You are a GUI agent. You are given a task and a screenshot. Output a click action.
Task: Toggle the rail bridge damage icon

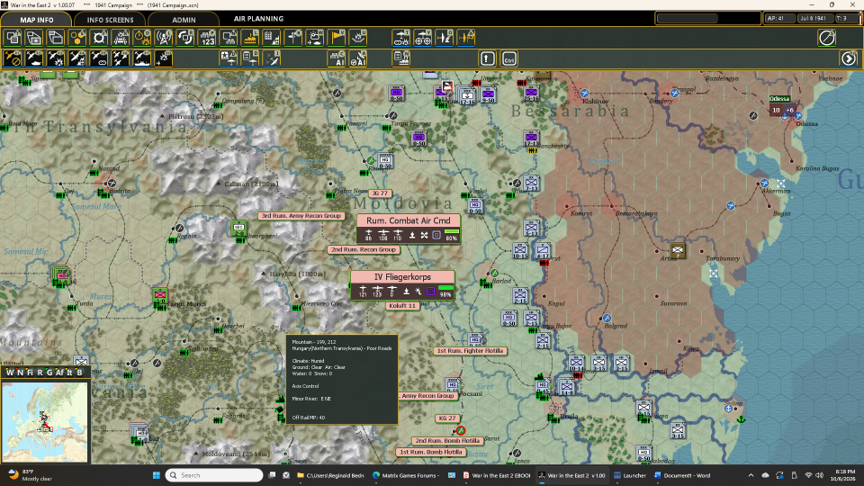[121, 38]
